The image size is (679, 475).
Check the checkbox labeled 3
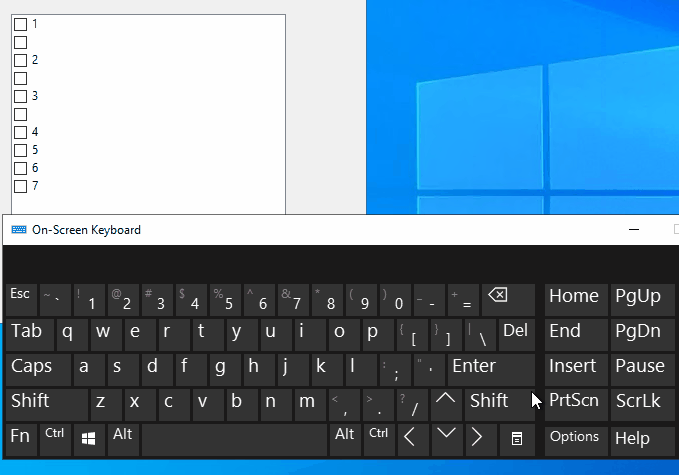(20, 96)
